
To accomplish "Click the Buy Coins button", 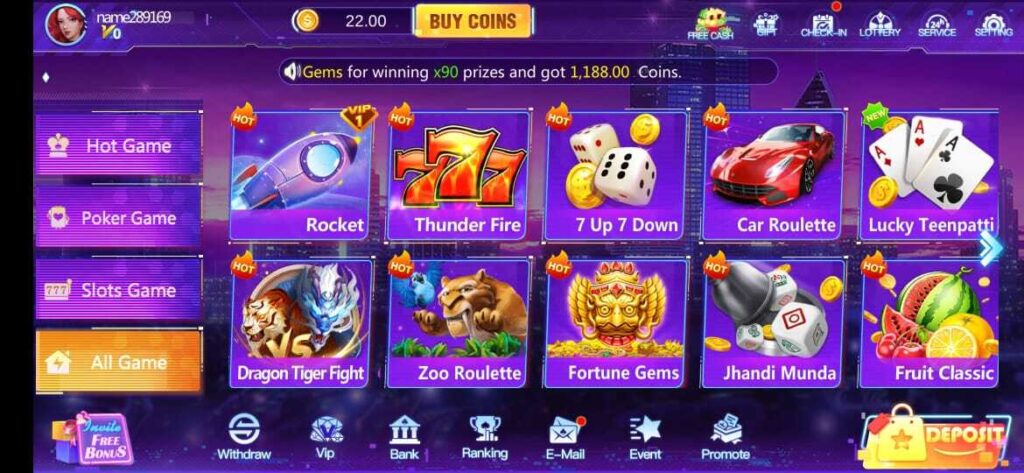I will tap(473, 21).
